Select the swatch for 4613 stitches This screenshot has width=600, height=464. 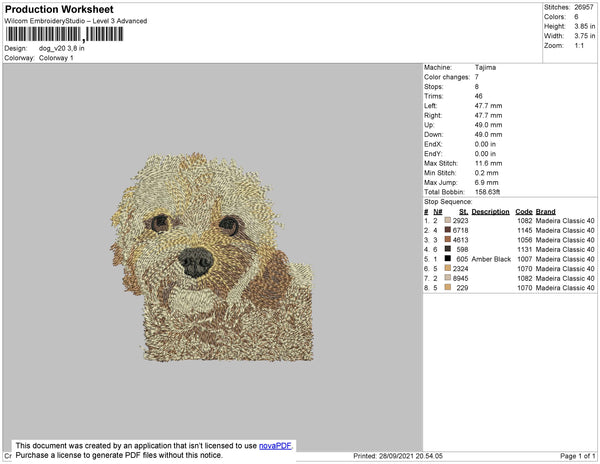click(447, 240)
